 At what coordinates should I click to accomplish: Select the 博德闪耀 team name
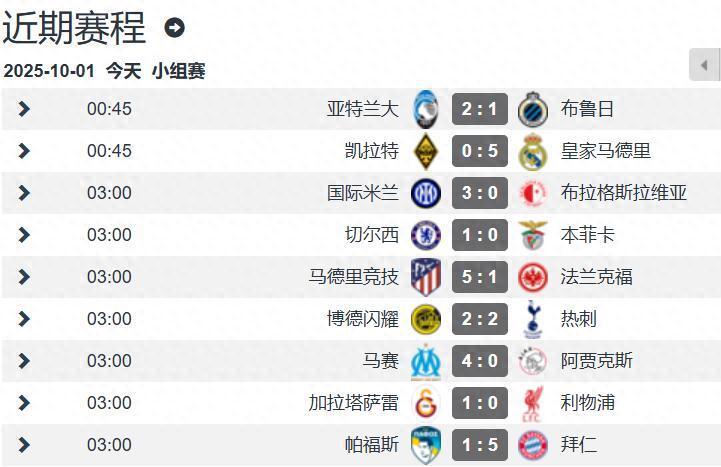click(x=363, y=319)
